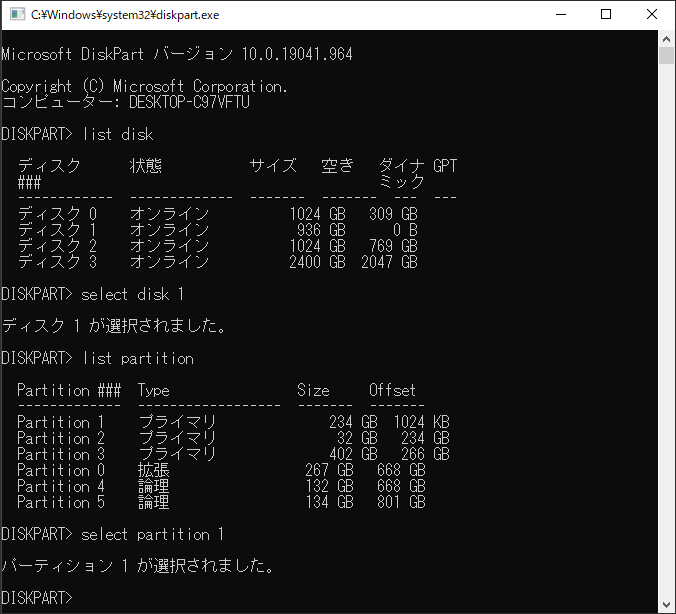Click the Size column header
Image resolution: width=676 pixels, height=614 pixels.
(313, 390)
